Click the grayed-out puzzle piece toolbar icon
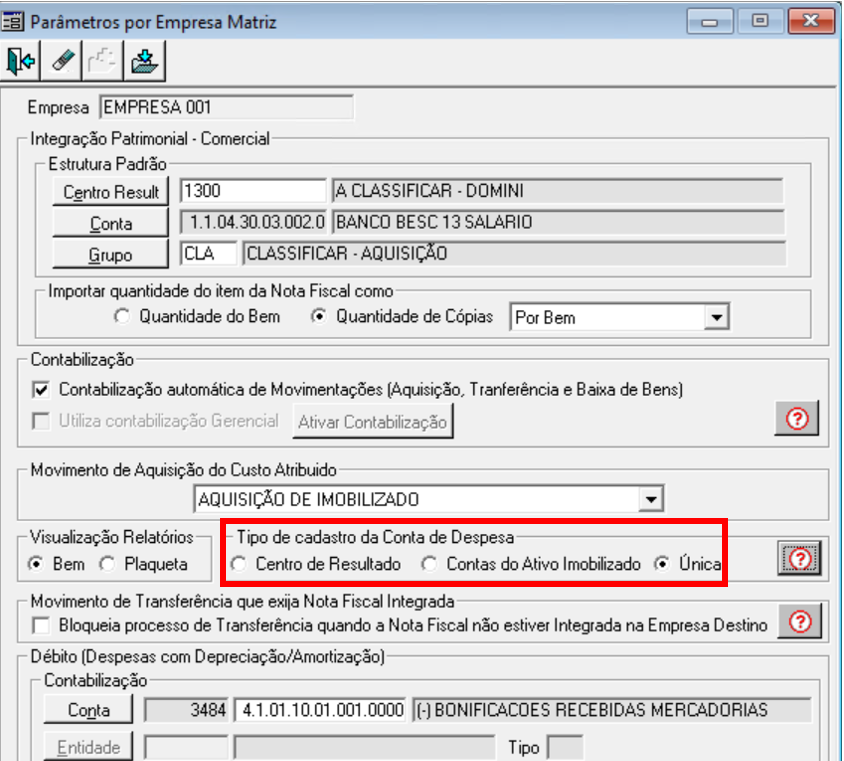844x761 pixels. pyautogui.click(x=102, y=61)
